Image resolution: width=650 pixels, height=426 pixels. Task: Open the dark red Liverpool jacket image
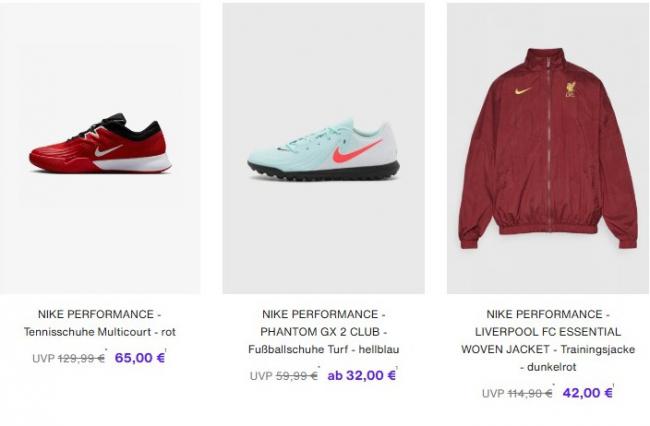tap(548, 148)
